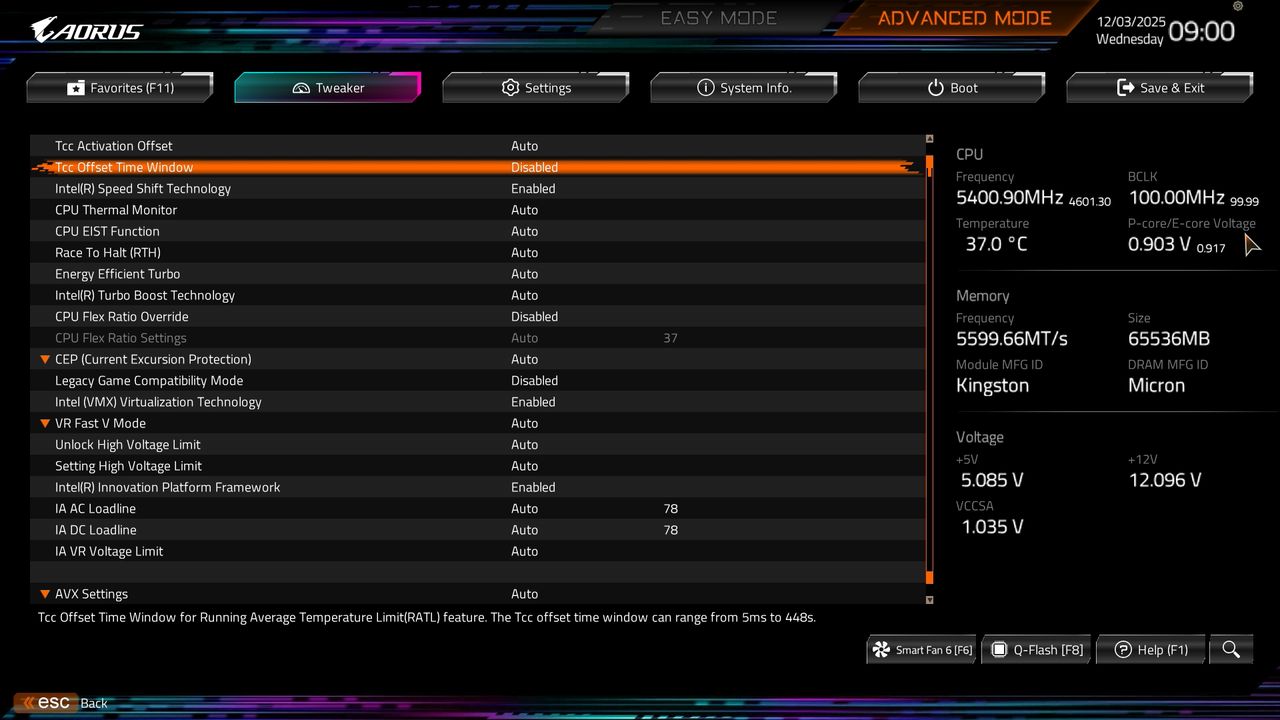Click the Favorites star icon
The image size is (1280, 720).
[76, 87]
